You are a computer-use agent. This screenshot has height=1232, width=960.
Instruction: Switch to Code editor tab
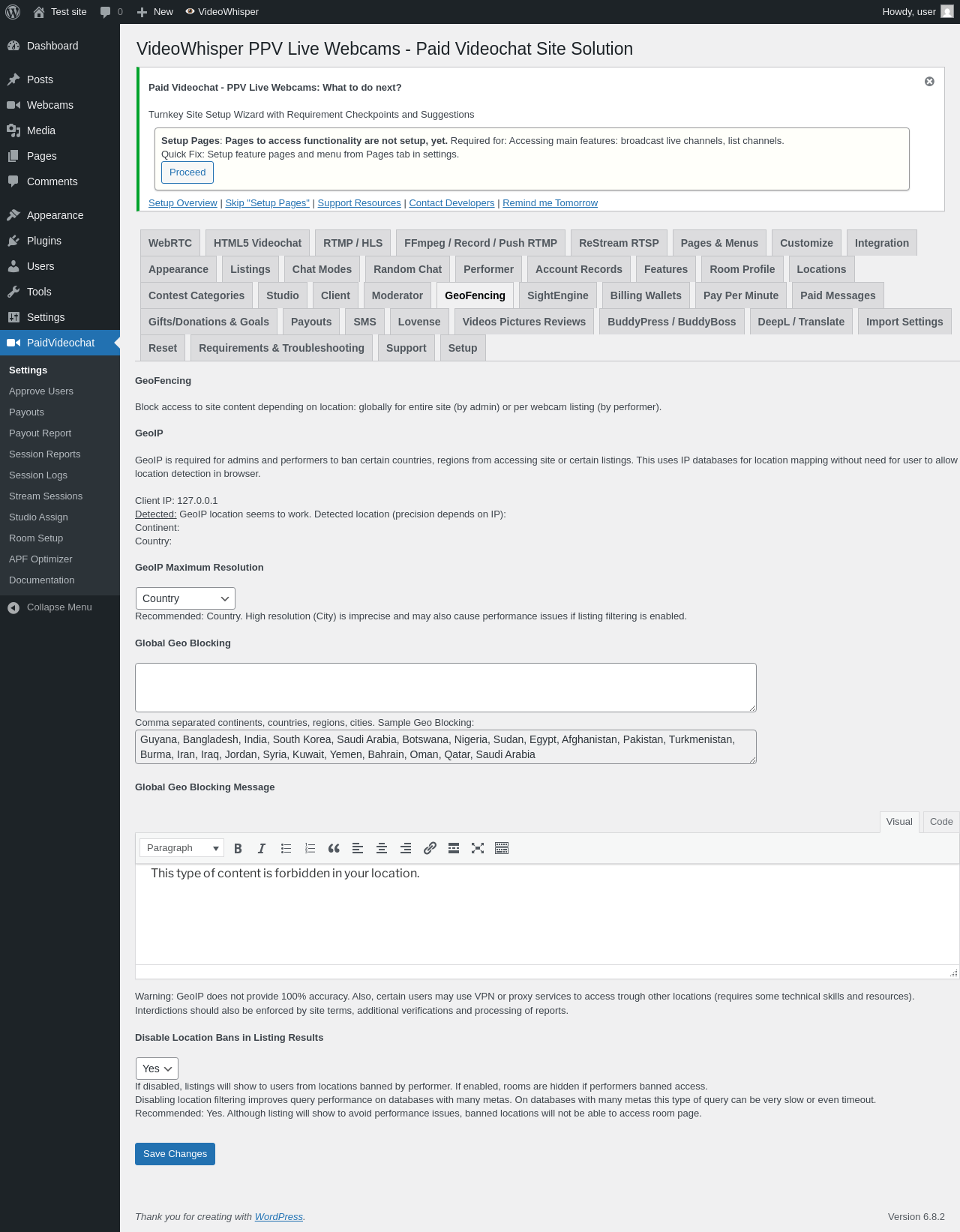coord(941,822)
